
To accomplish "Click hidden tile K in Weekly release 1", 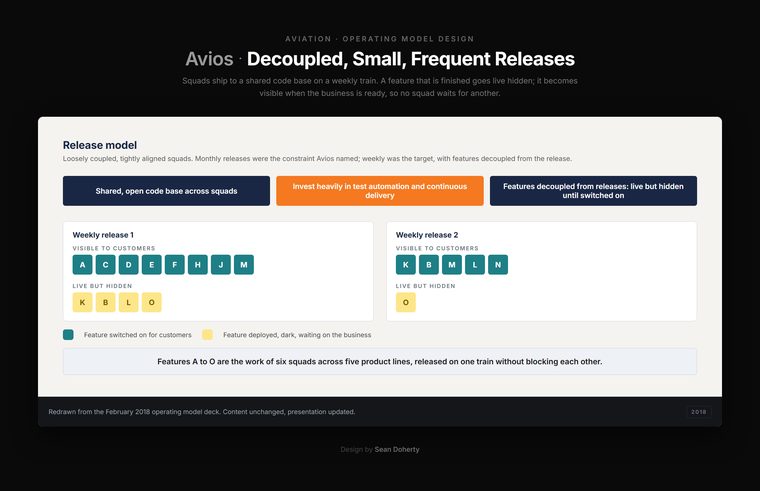I will [82, 302].
